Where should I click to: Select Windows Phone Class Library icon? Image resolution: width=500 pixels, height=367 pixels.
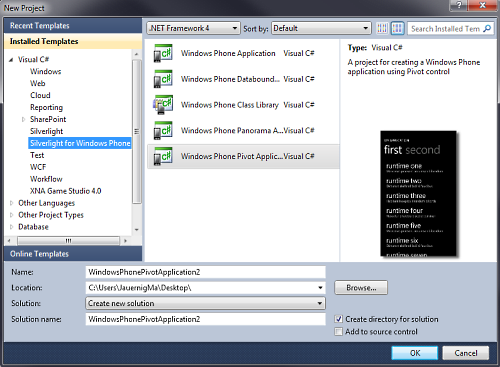(x=163, y=105)
